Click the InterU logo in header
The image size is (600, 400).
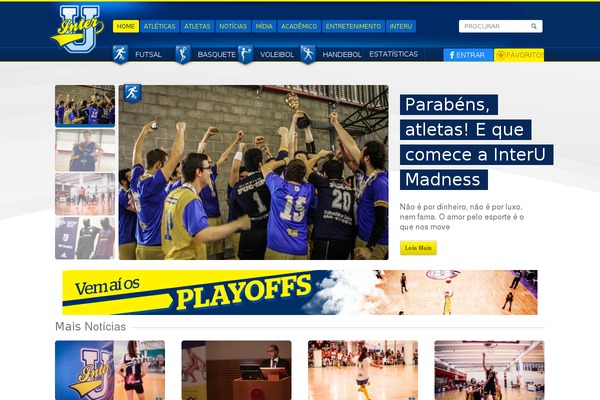tap(78, 29)
